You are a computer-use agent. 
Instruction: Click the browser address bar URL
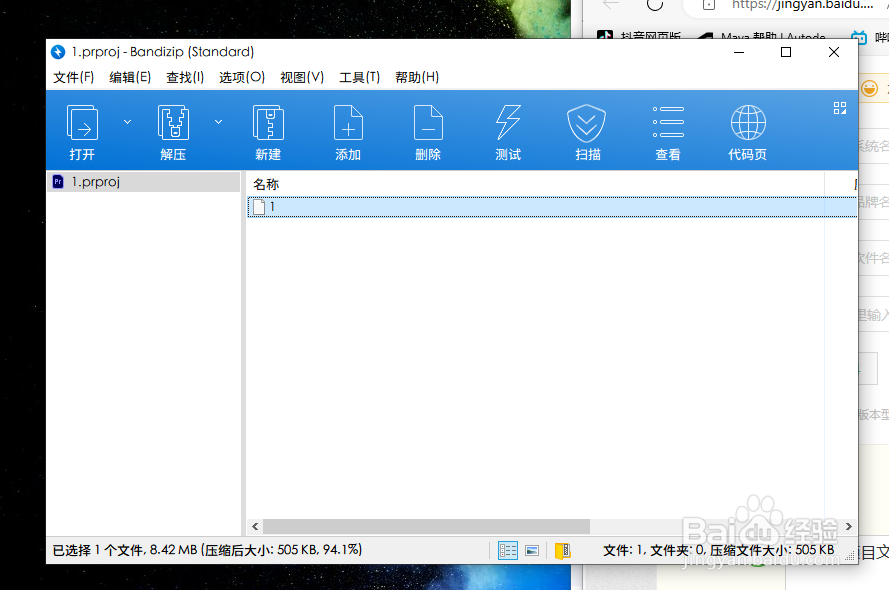tap(802, 5)
